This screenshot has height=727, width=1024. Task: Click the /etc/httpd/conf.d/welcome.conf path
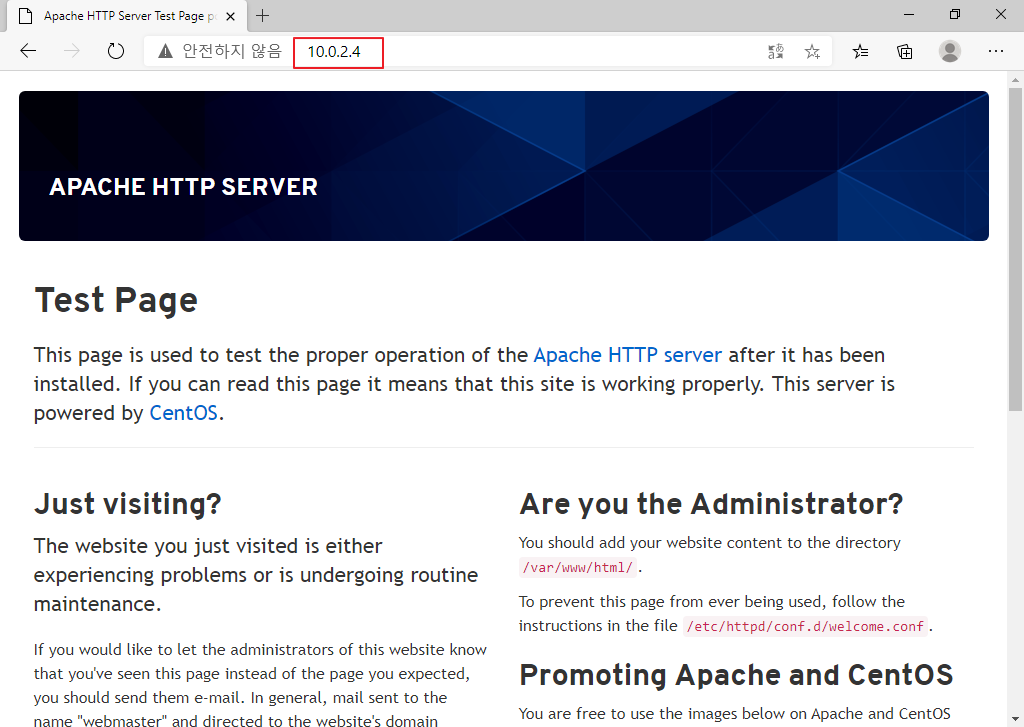pos(805,626)
